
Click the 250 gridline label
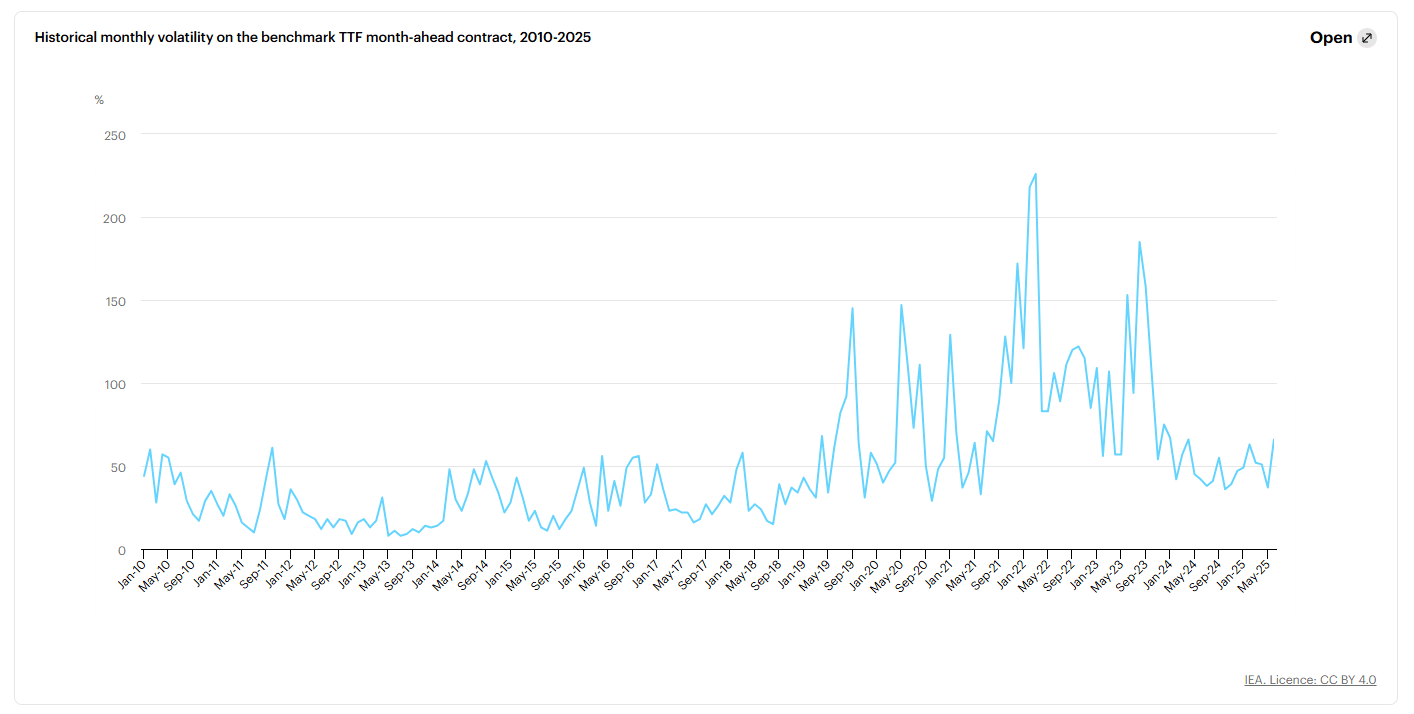pyautogui.click(x=115, y=134)
